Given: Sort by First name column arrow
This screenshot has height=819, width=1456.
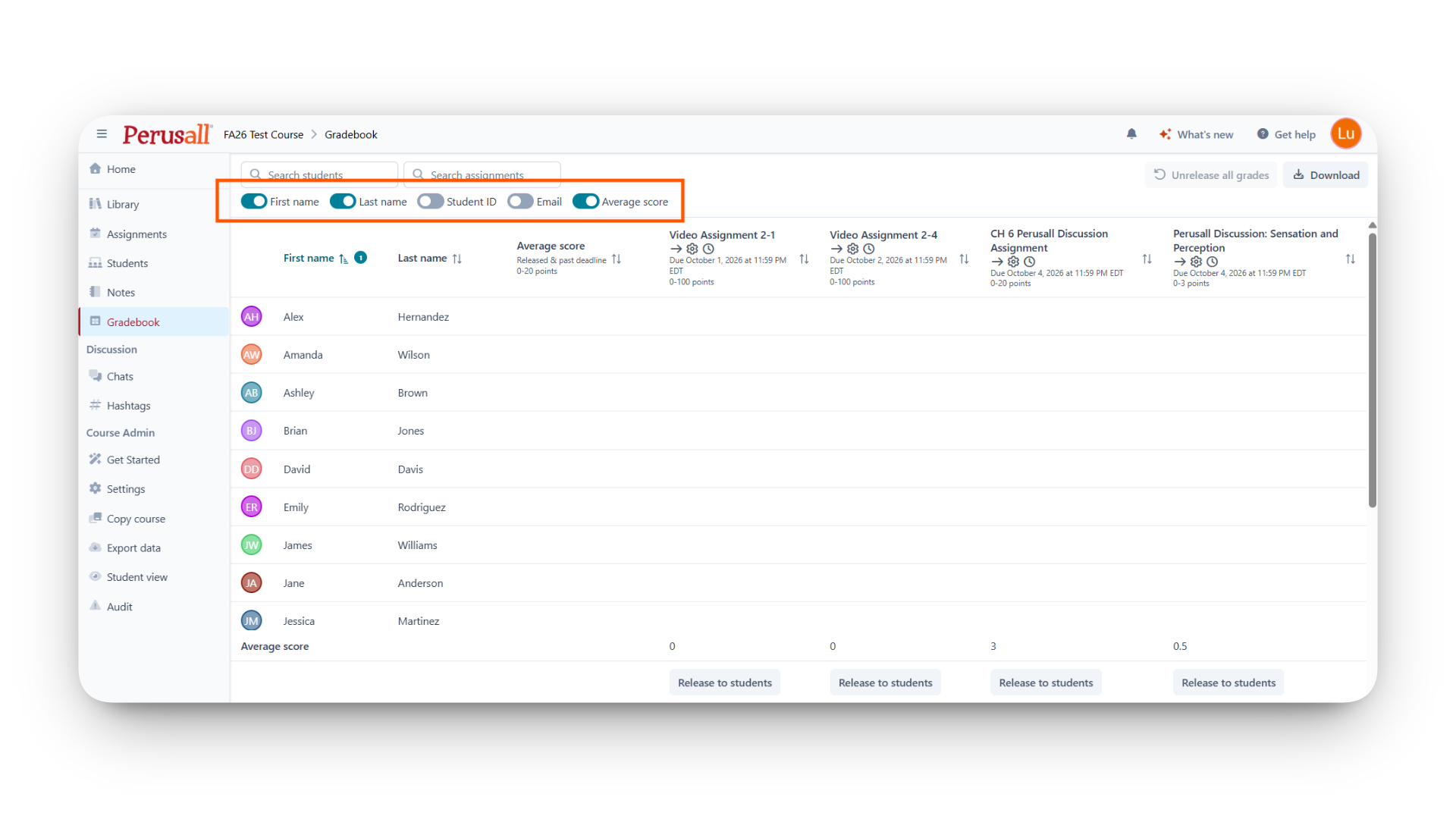Looking at the screenshot, I should (344, 259).
